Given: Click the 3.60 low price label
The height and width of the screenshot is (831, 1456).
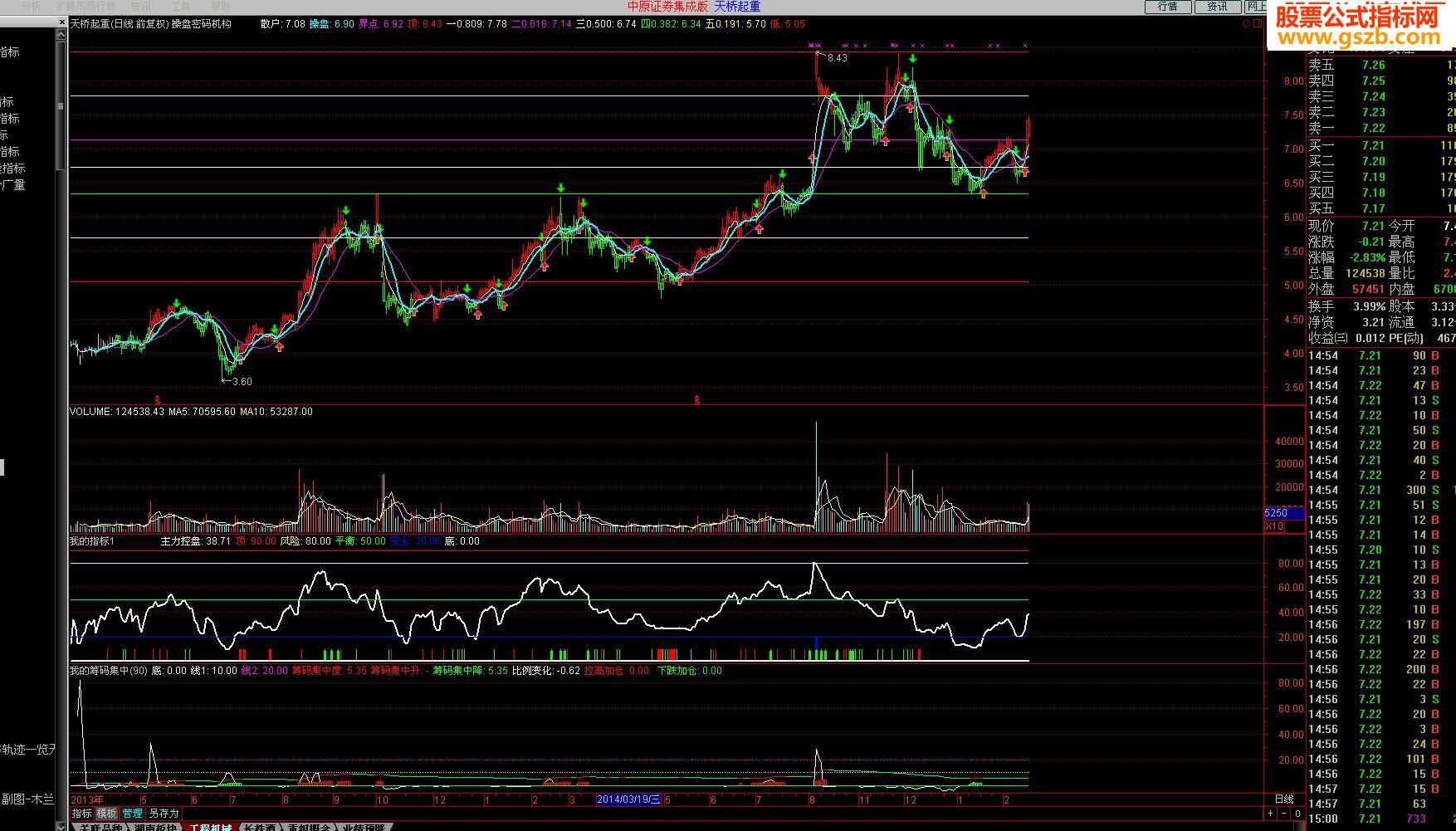Looking at the screenshot, I should click(242, 382).
